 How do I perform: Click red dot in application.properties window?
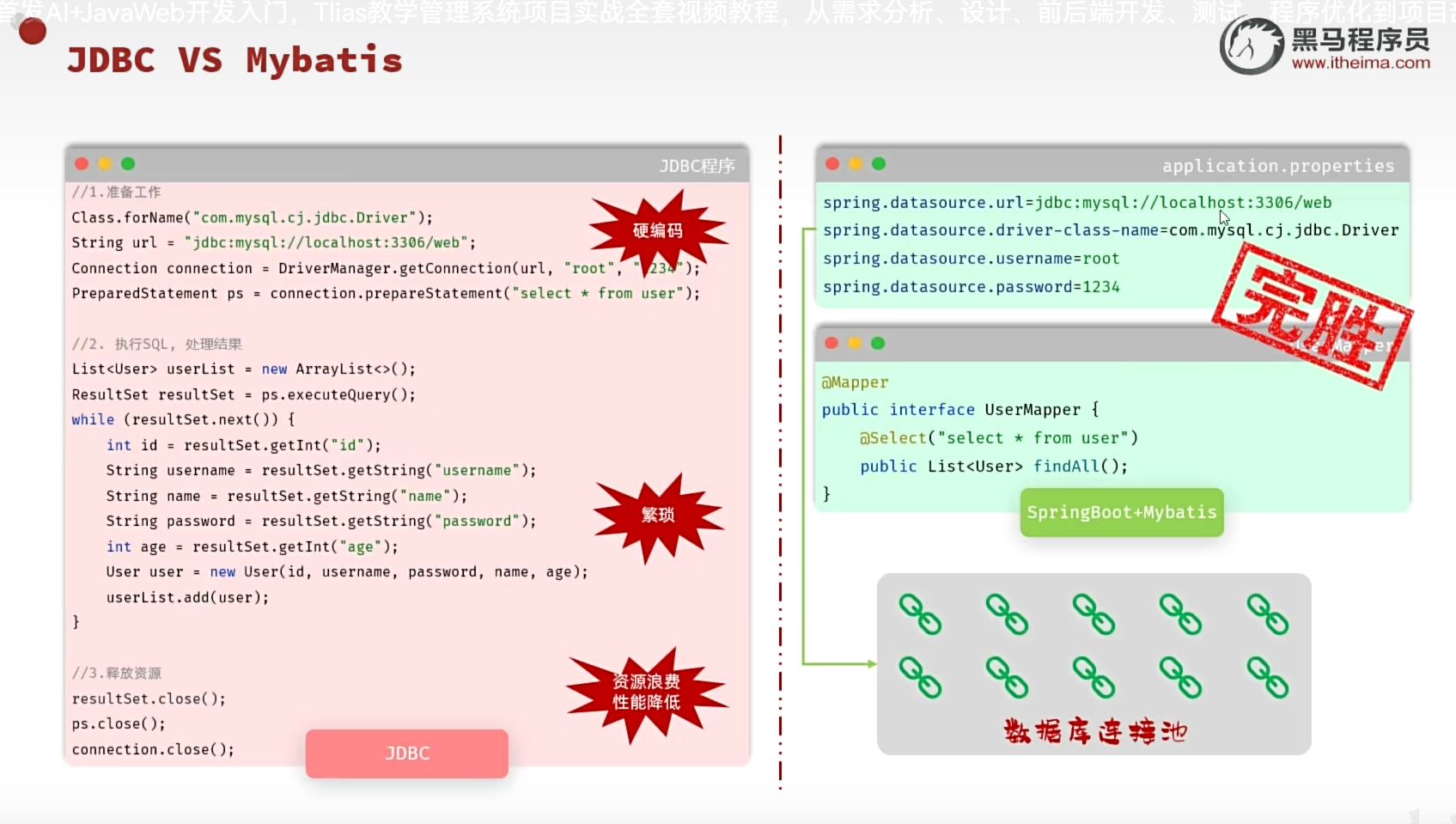(x=832, y=164)
